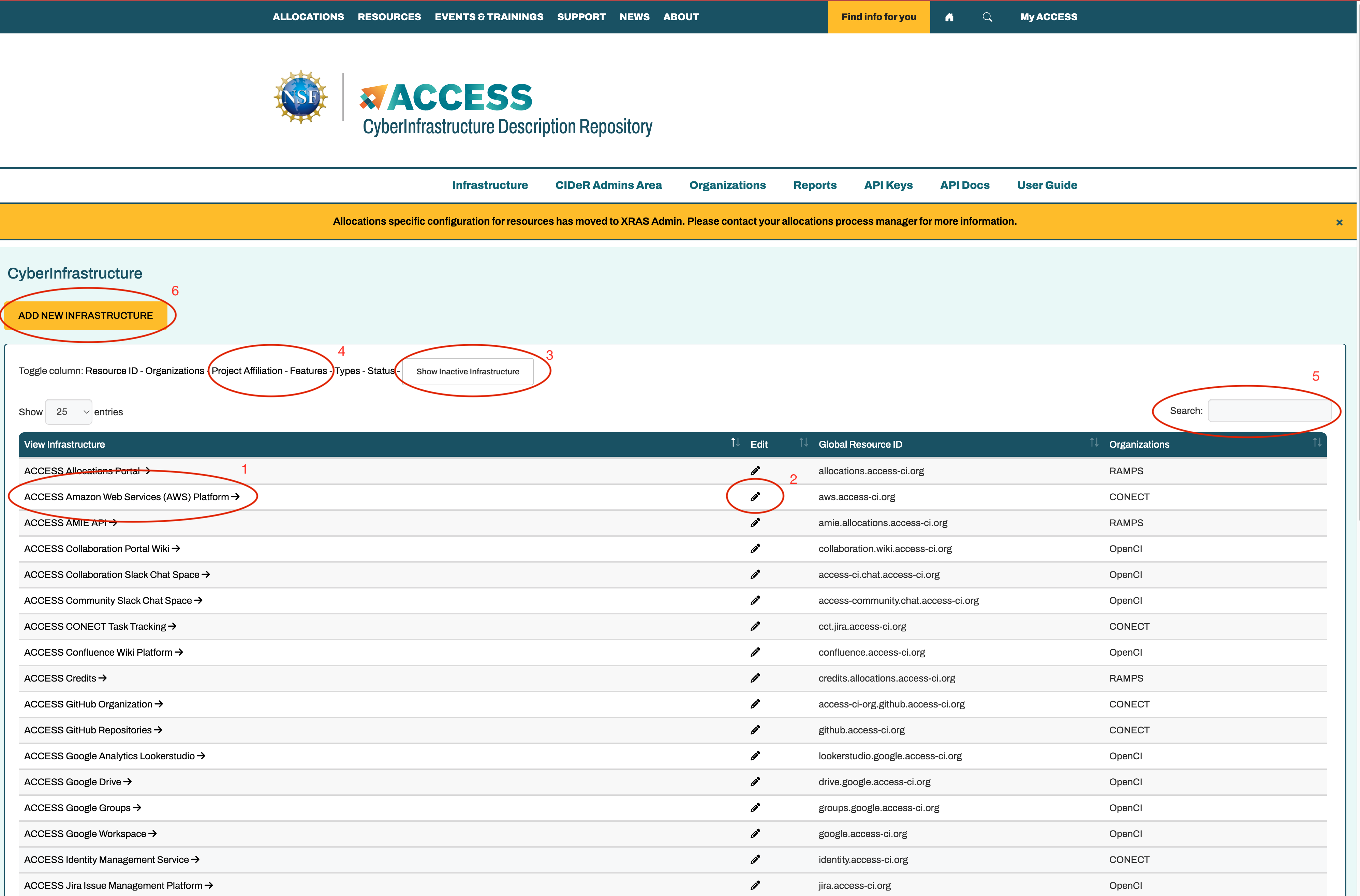
Task: Open the ABOUT top menu
Action: click(x=681, y=17)
